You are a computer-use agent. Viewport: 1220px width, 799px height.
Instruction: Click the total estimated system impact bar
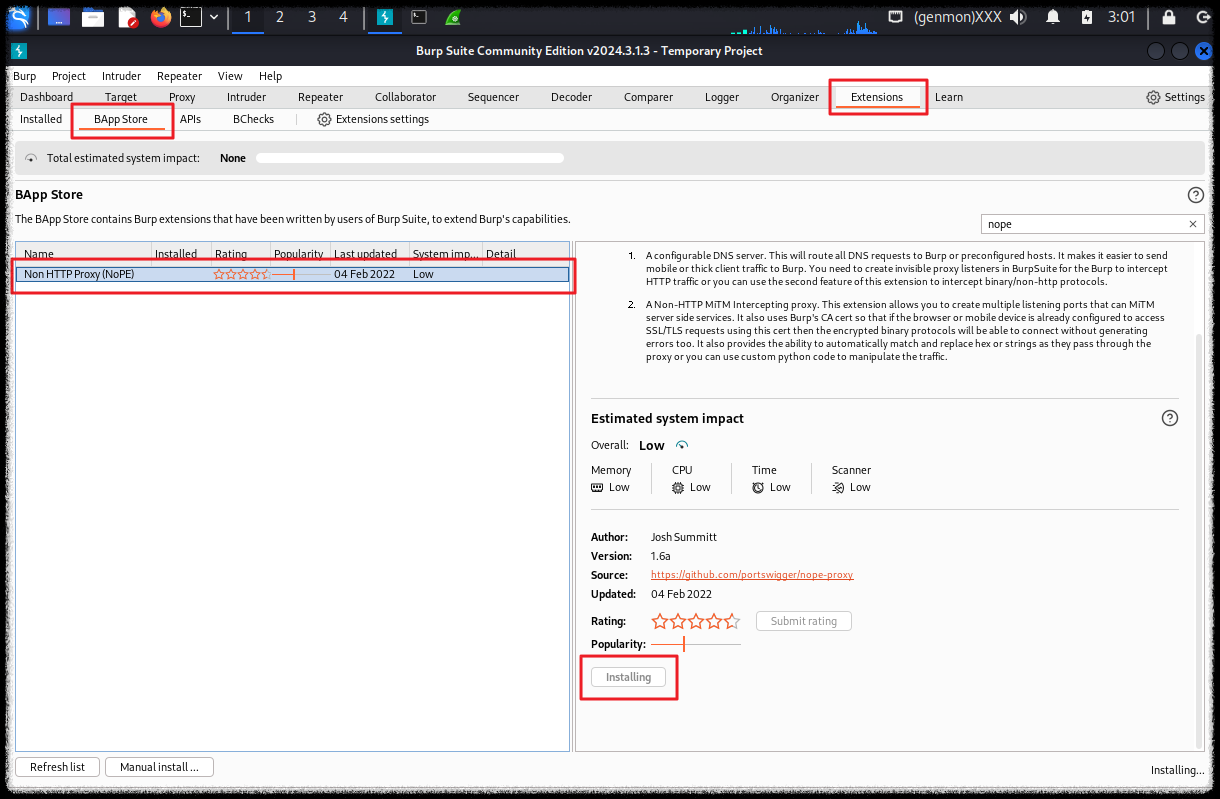410,158
